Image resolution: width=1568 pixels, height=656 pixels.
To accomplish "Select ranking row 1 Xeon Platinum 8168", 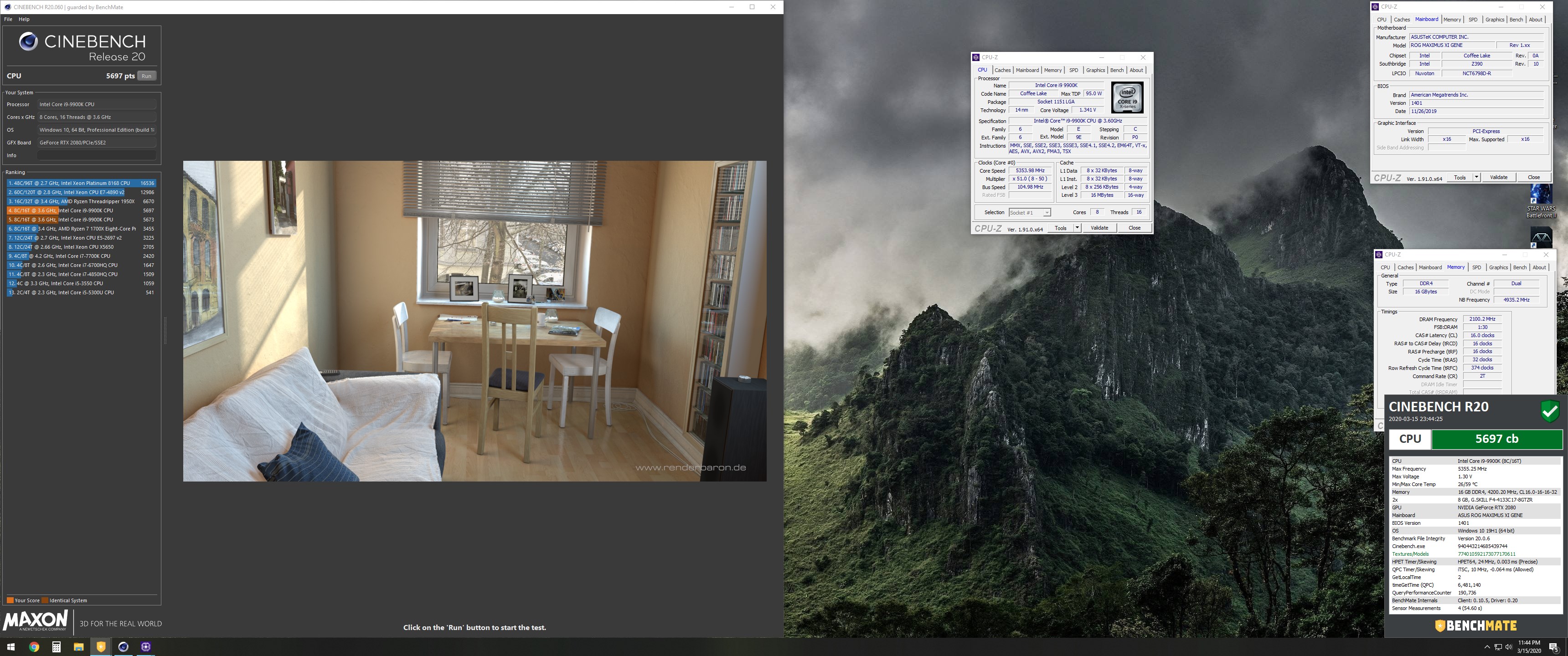I will click(x=81, y=183).
